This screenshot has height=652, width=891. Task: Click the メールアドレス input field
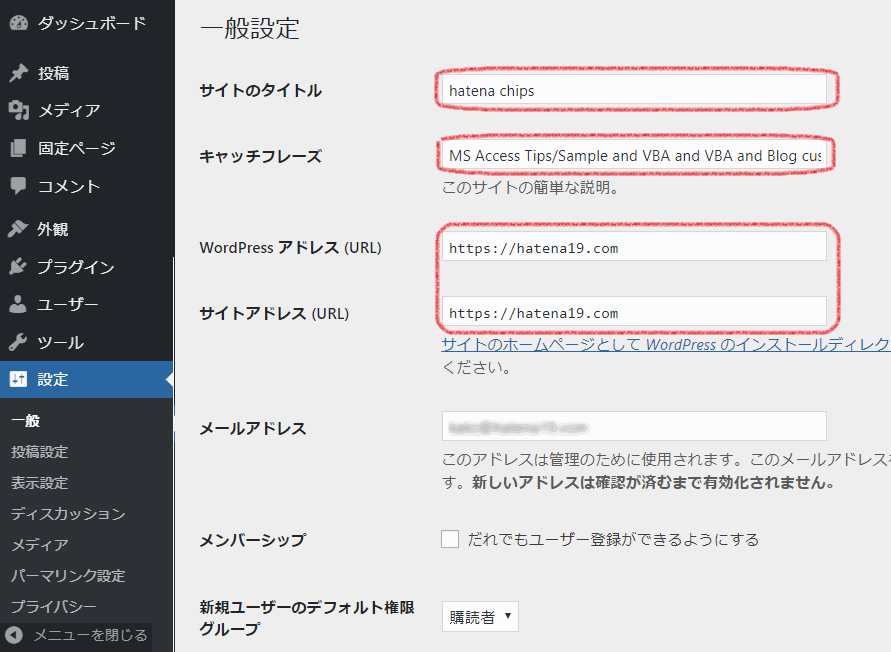coord(634,426)
